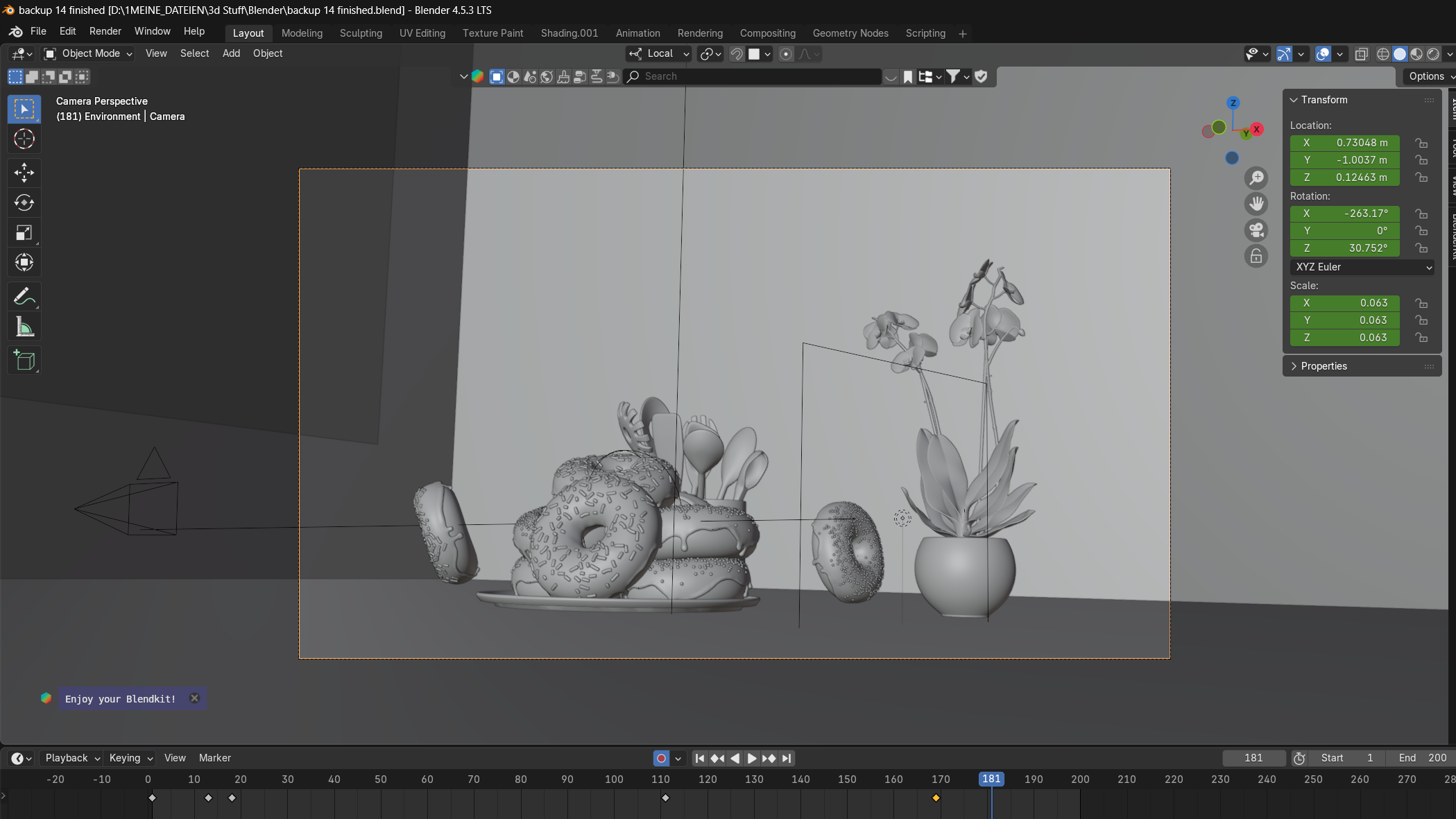
Task: Lock the Scale Y value
Action: (x=1421, y=320)
